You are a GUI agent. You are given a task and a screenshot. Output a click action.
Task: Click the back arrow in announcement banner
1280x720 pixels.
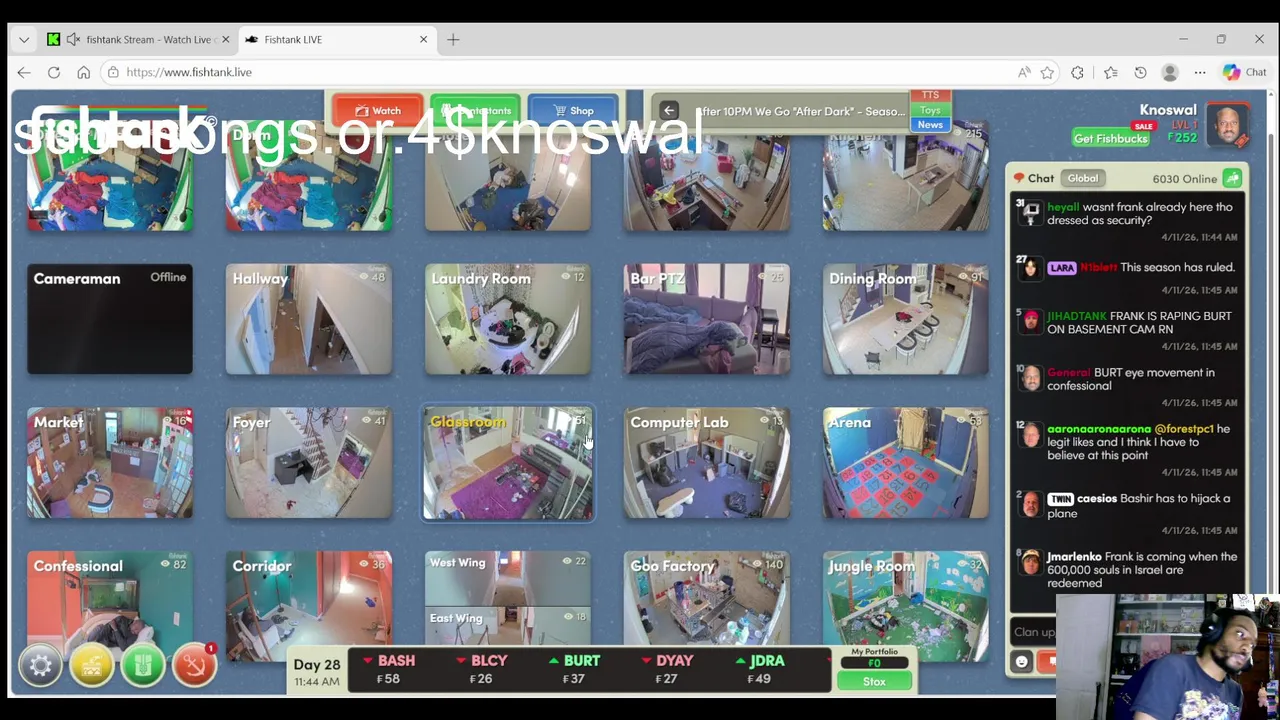coord(669,111)
